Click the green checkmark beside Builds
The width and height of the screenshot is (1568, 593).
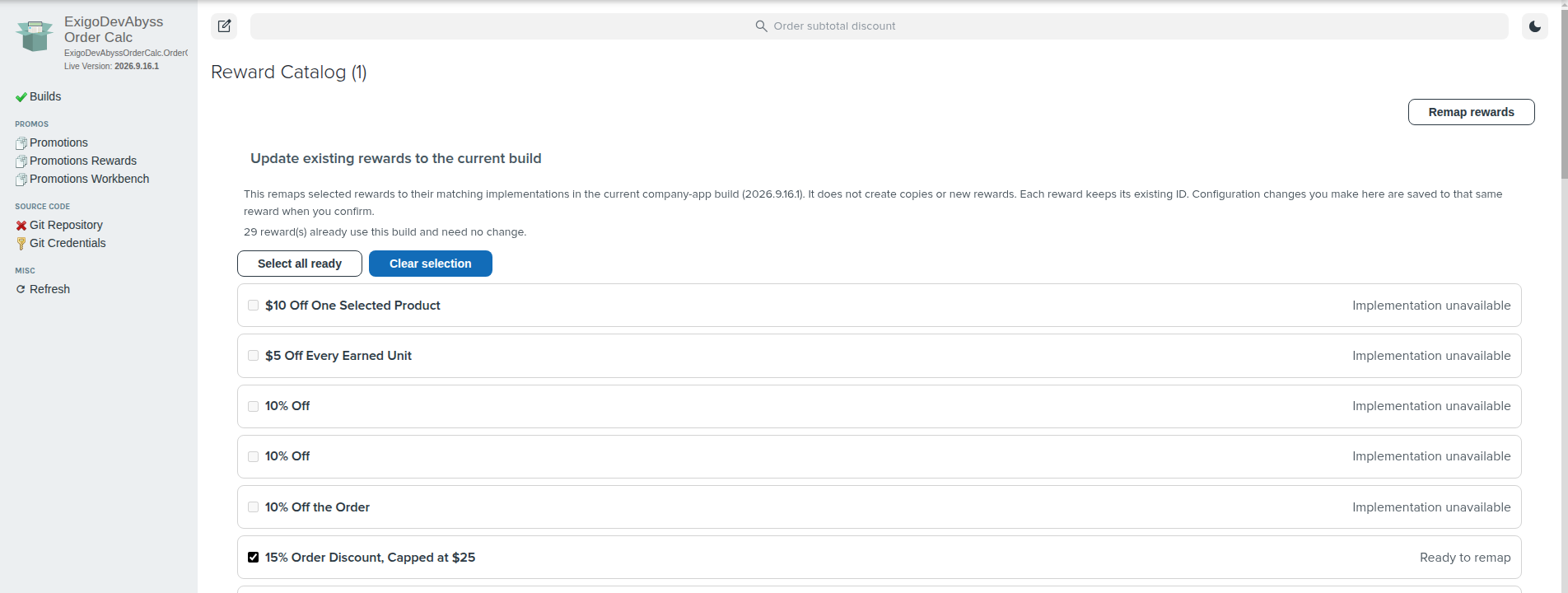coord(21,97)
